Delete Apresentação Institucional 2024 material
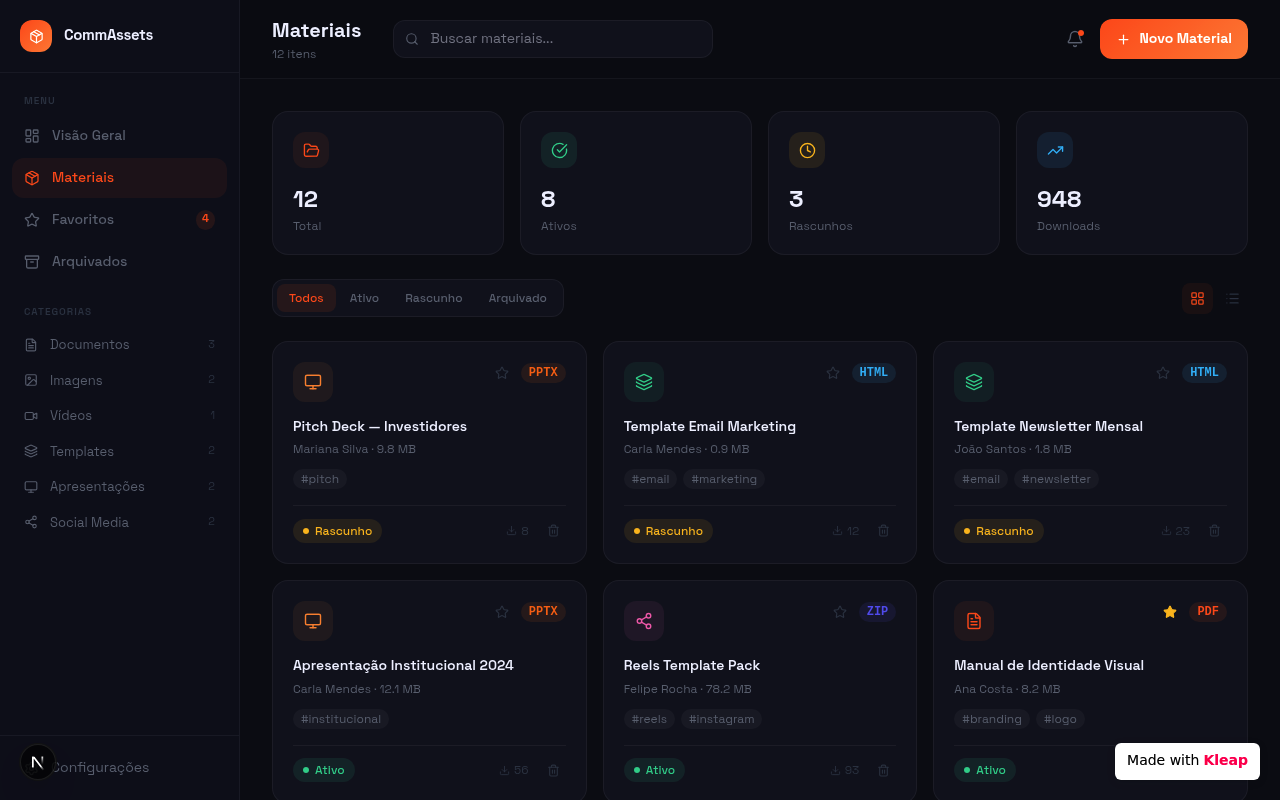 (x=553, y=770)
